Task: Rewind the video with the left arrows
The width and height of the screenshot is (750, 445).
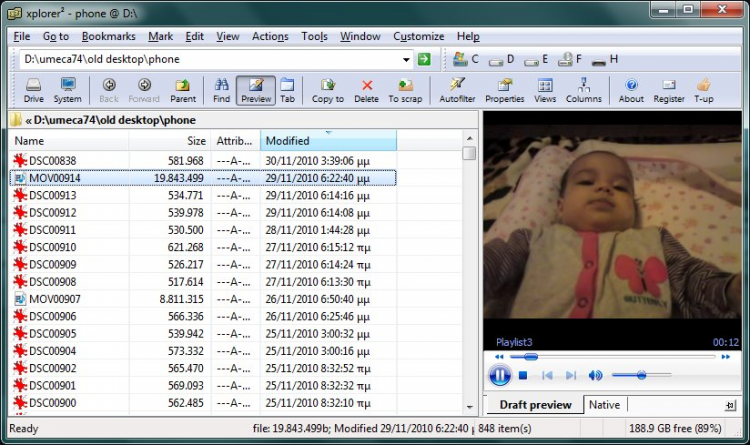Action: (499, 356)
